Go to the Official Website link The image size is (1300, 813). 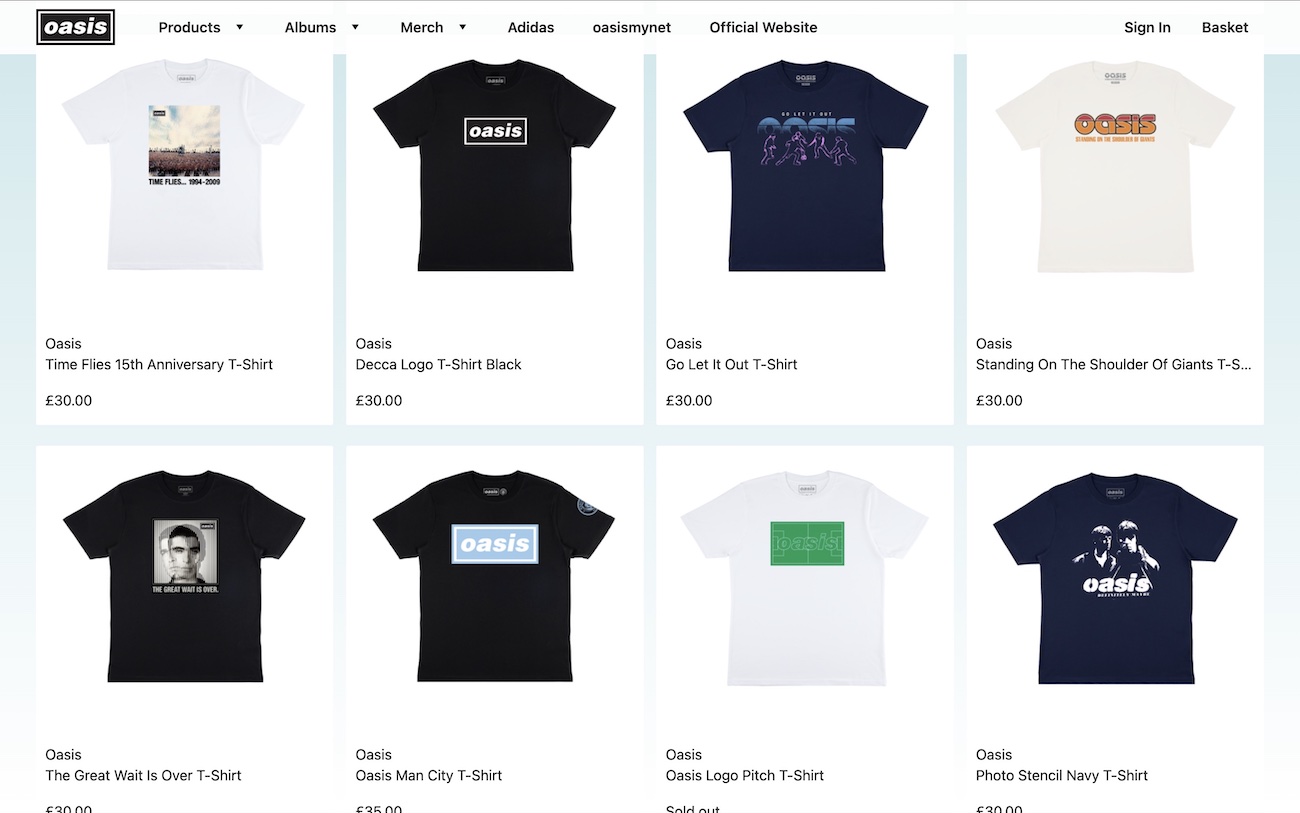point(763,27)
